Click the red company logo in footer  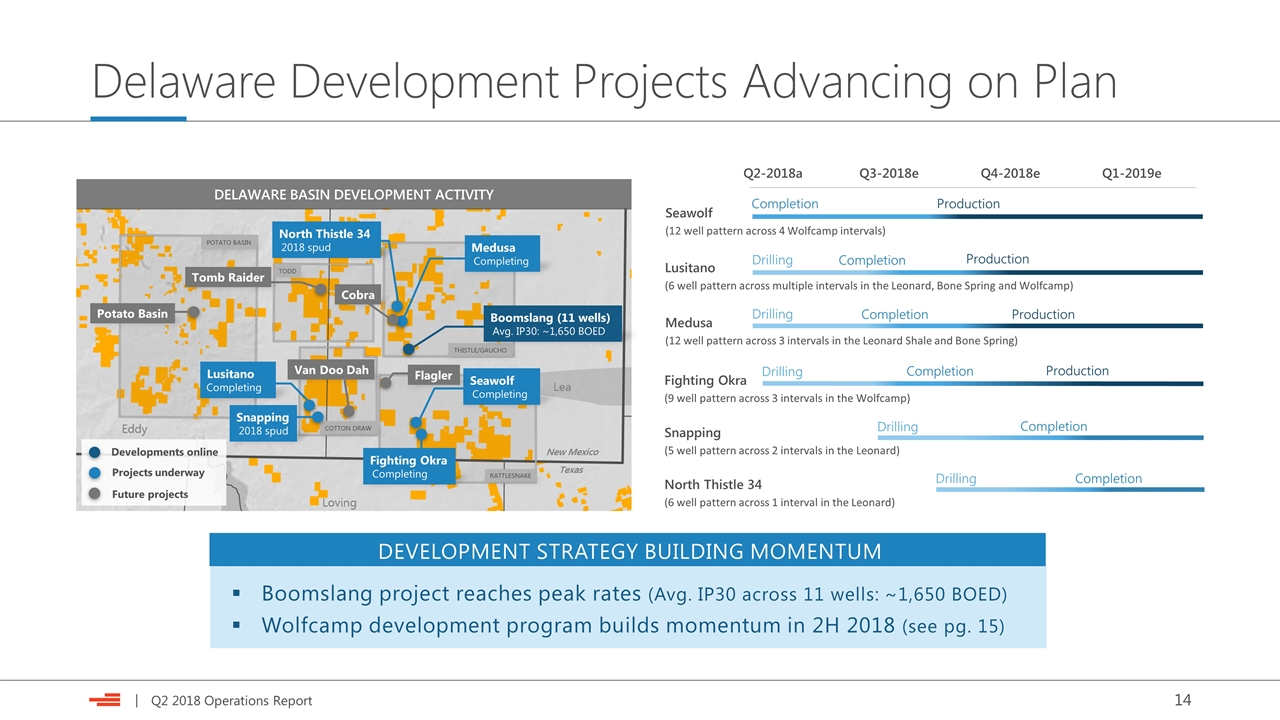click(x=104, y=700)
